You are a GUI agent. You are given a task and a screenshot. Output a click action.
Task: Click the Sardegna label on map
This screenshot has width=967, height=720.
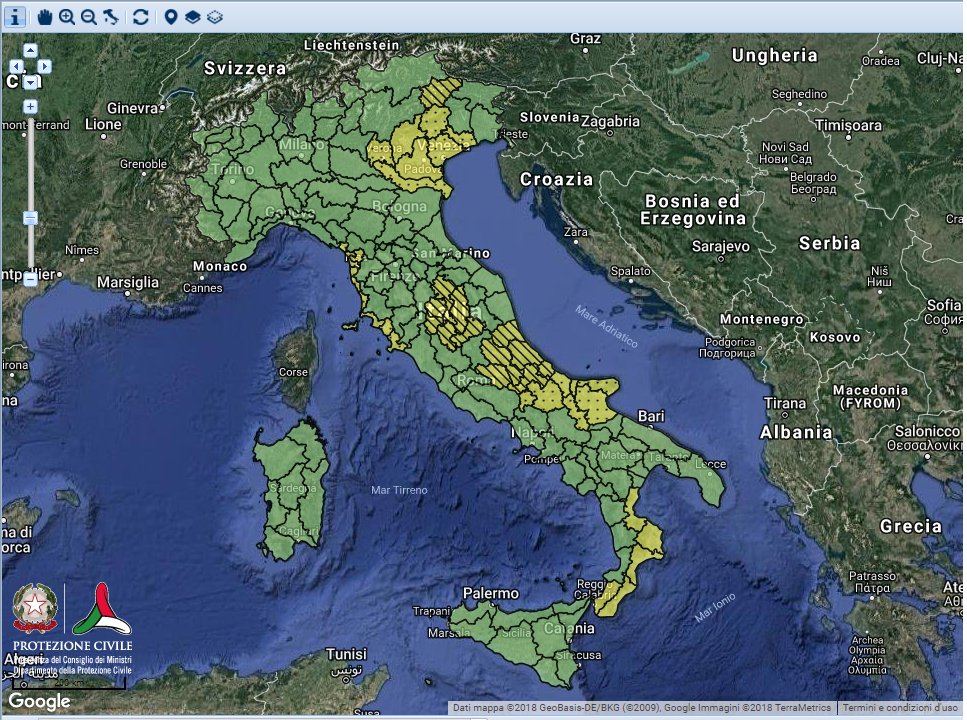tap(293, 488)
